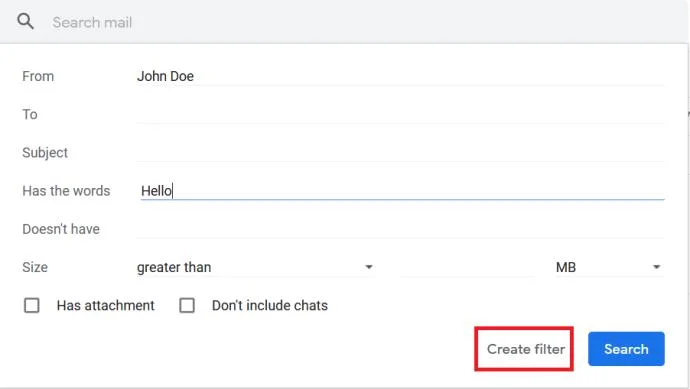Click the Has the words label
The height and width of the screenshot is (389, 690).
[66, 191]
